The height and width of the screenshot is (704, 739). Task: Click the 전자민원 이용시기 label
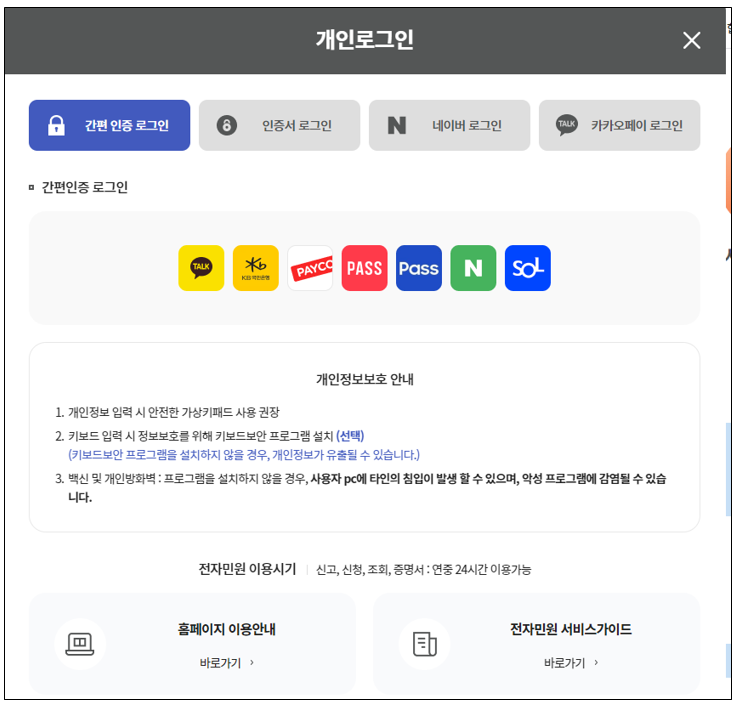(x=247, y=569)
